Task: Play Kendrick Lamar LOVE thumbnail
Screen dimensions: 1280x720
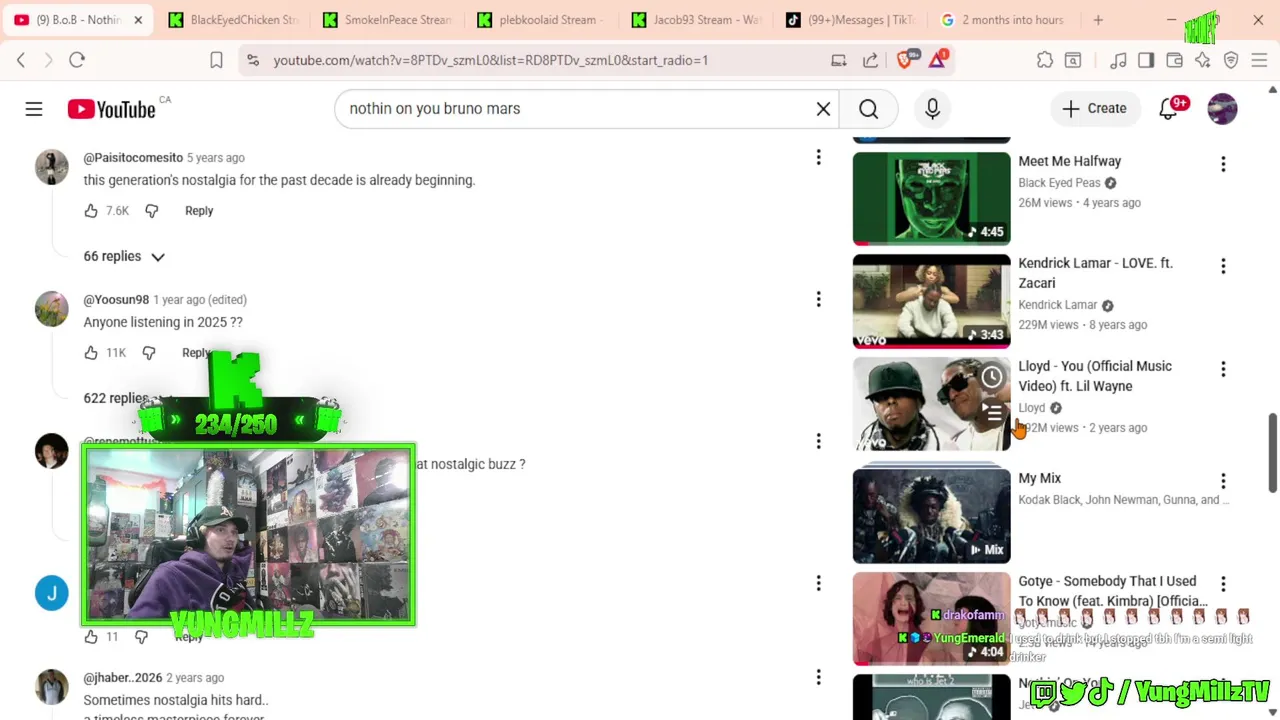Action: pyautogui.click(x=931, y=301)
